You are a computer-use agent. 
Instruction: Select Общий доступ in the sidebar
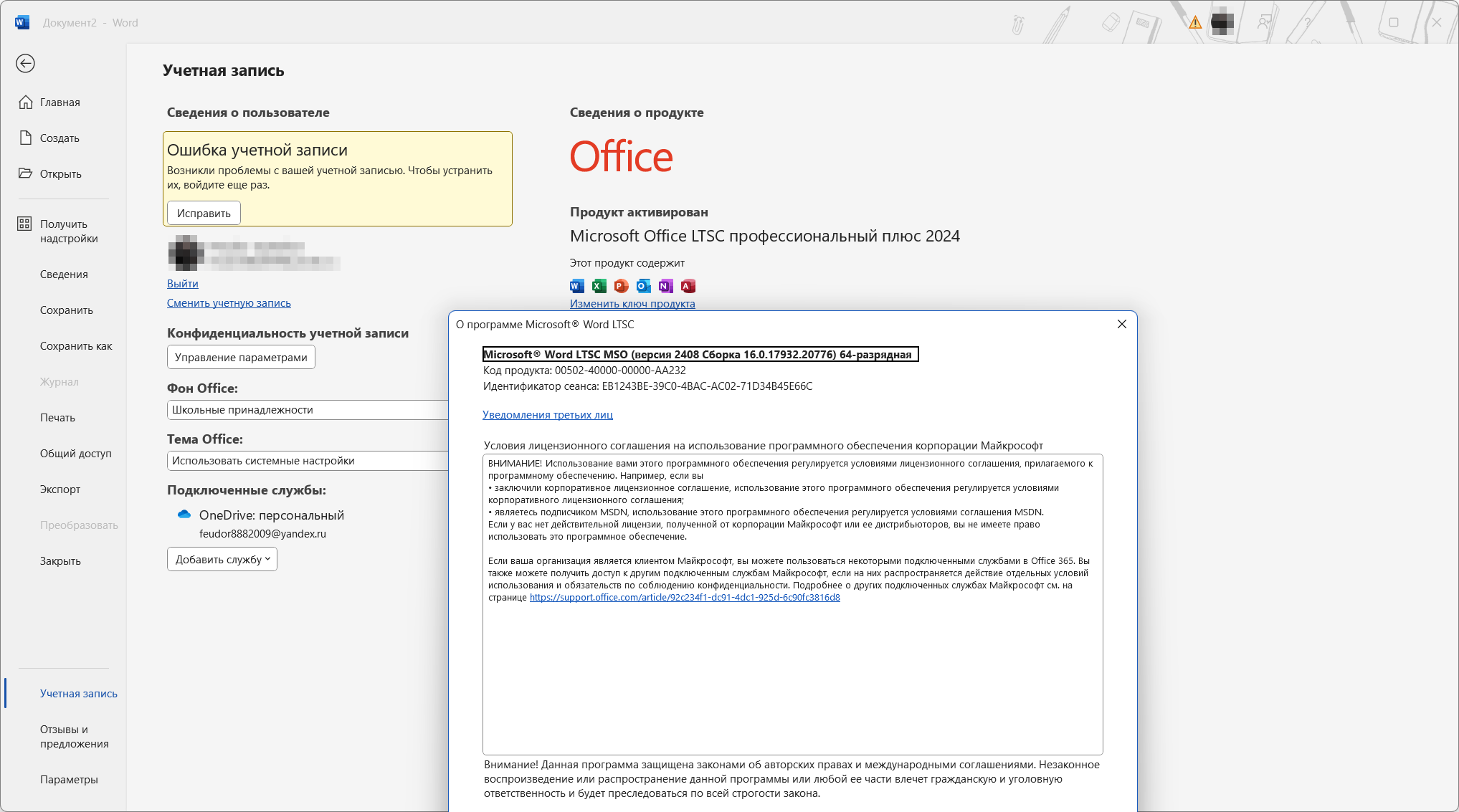76,454
